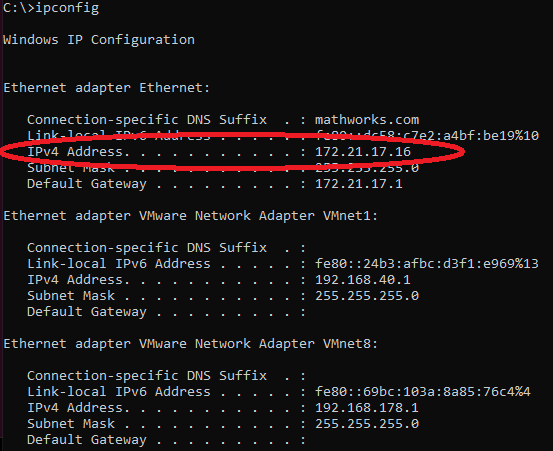Click the VMnet8 subnet mask 255.255.255.0
This screenshot has width=553, height=451.
367,423
